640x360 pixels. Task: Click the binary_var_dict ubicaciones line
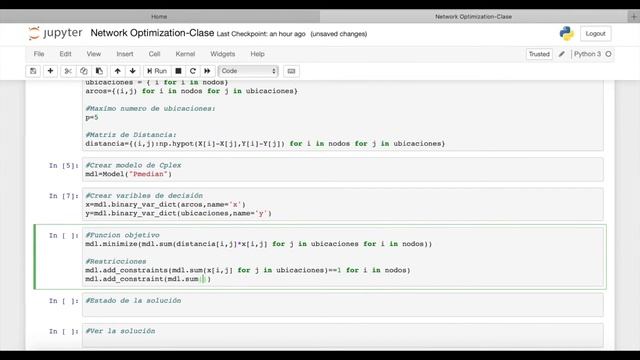click(178, 213)
